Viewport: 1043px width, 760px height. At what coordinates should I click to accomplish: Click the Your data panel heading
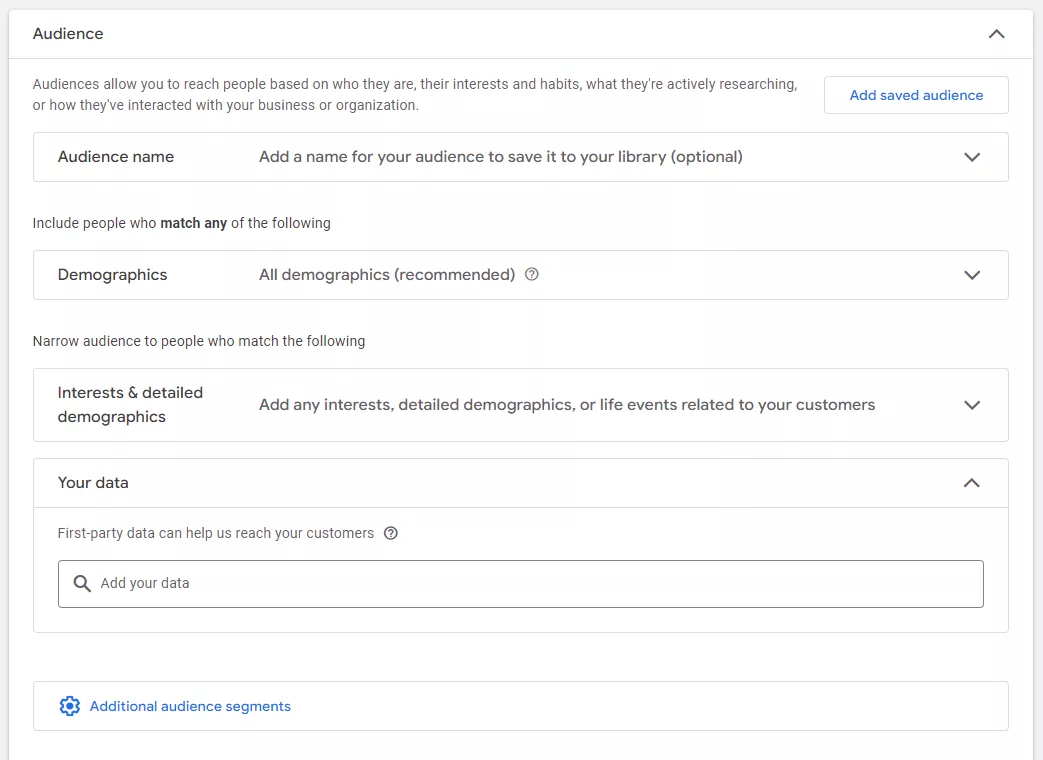93,483
